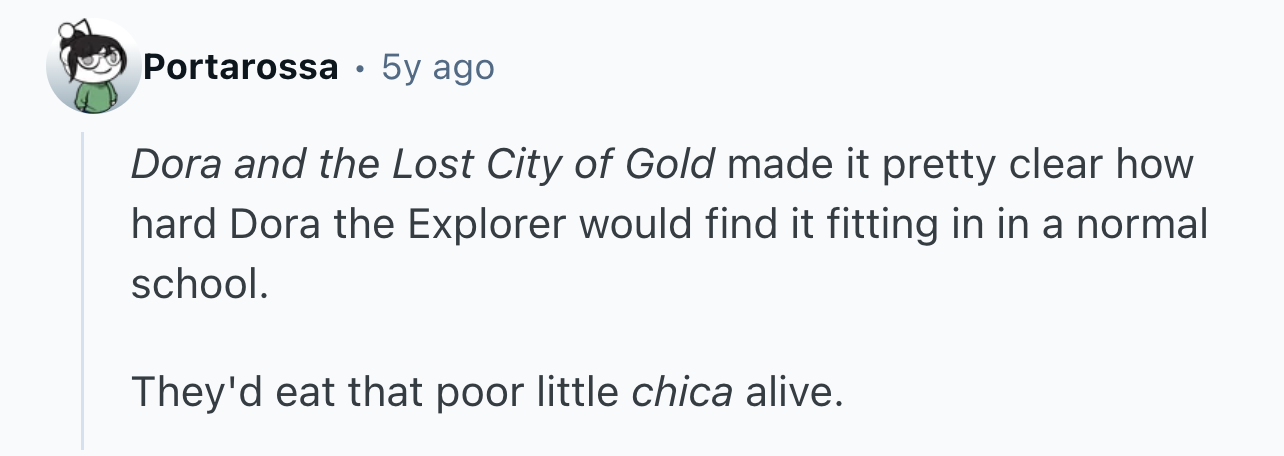Click the italic word chica
This screenshot has height=456, width=1284.
(x=682, y=393)
